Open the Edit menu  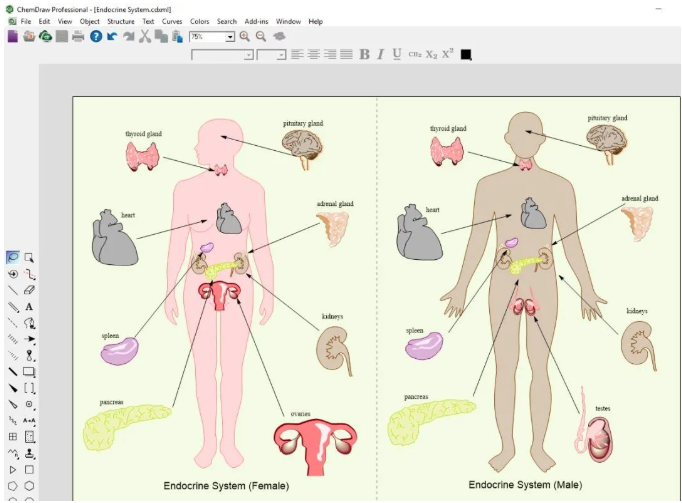(44, 21)
